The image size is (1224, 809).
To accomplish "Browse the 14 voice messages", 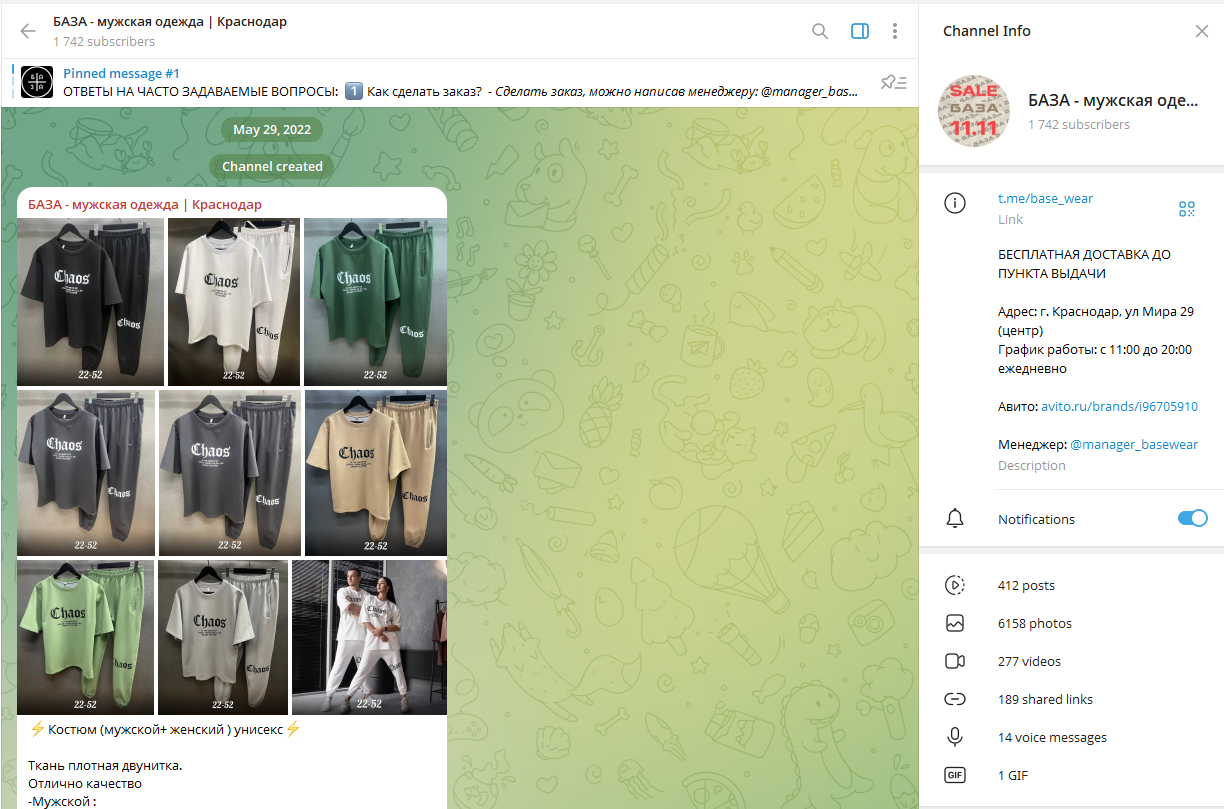I will (1052, 738).
